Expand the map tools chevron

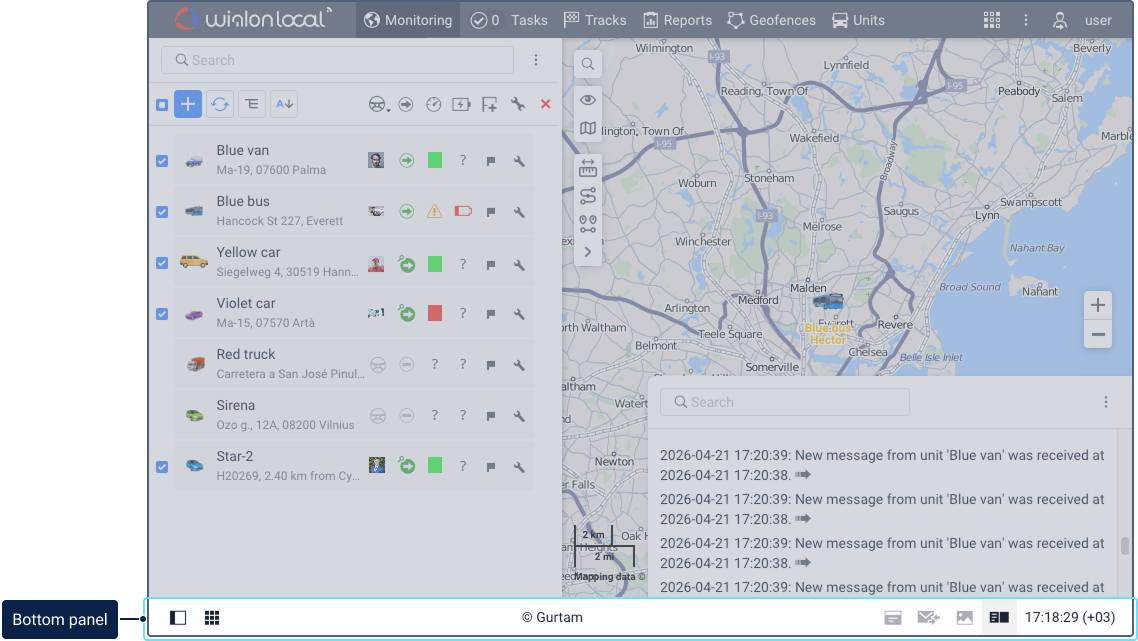click(x=588, y=252)
